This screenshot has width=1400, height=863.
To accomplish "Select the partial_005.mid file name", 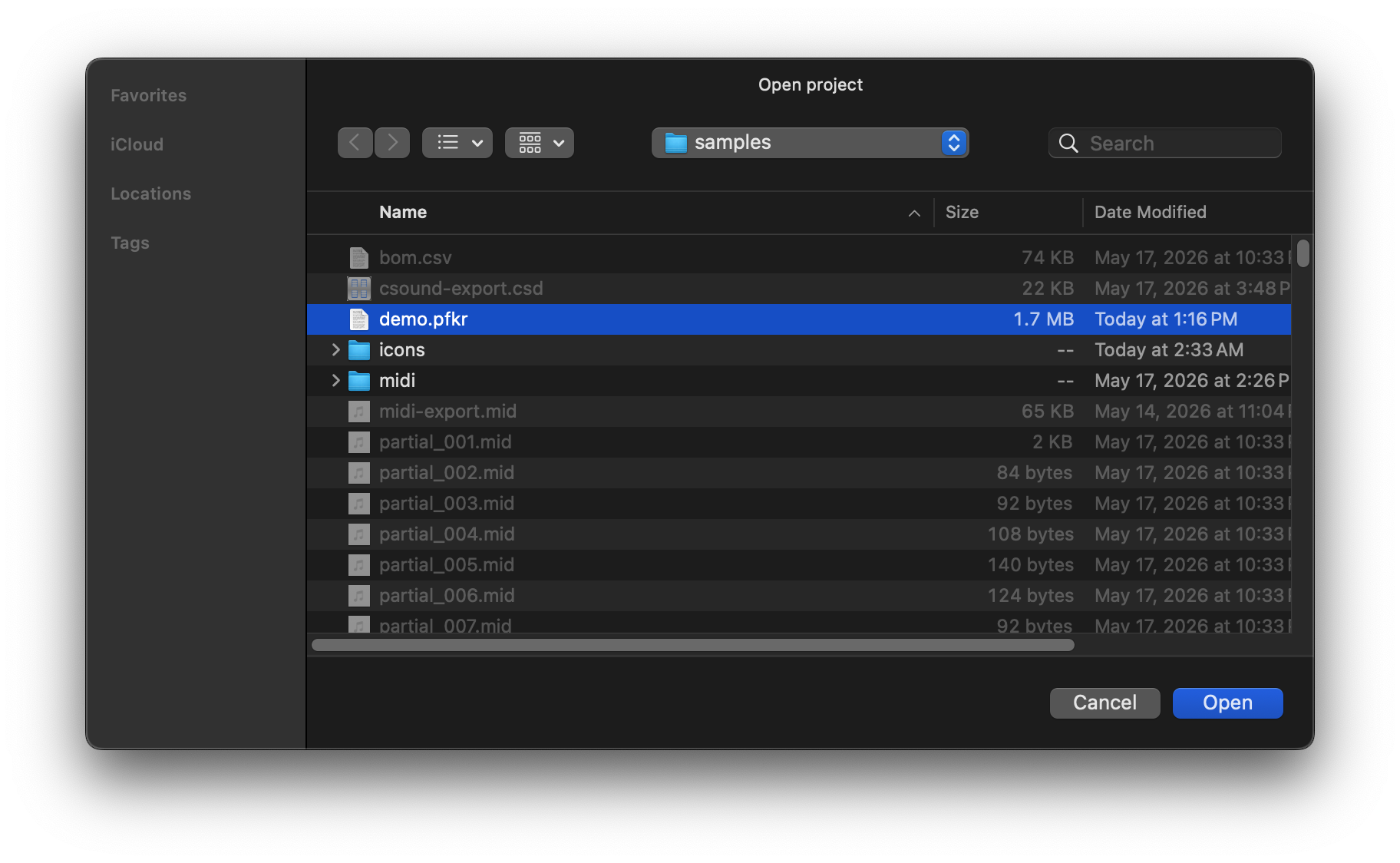I will [447, 565].
